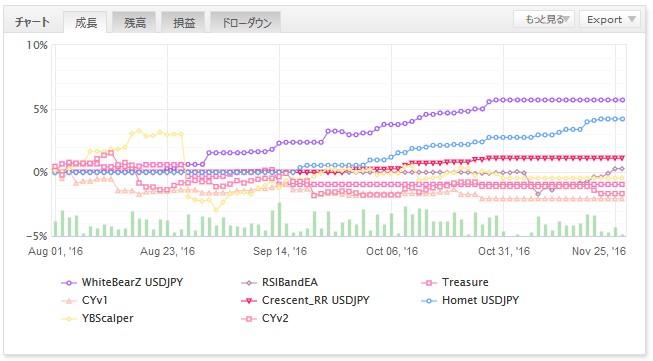This screenshot has width=653, height=361.
Task: Open the Export dropdown
Action: [x=610, y=20]
